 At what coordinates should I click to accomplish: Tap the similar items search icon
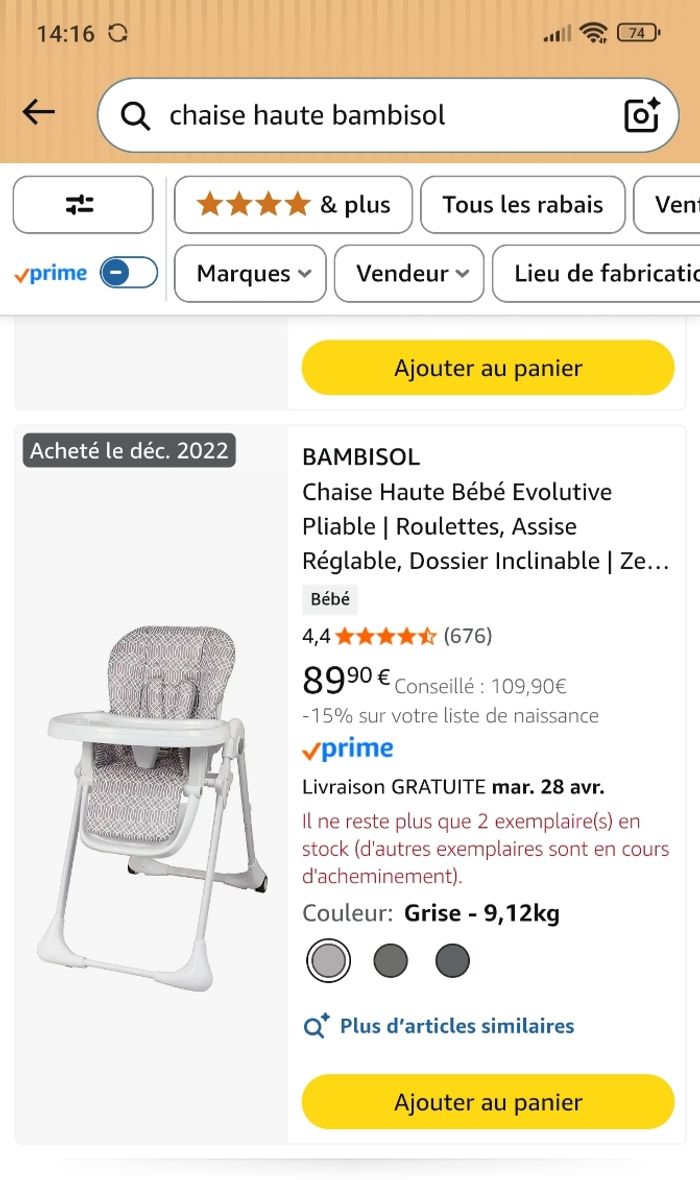pos(316,1026)
